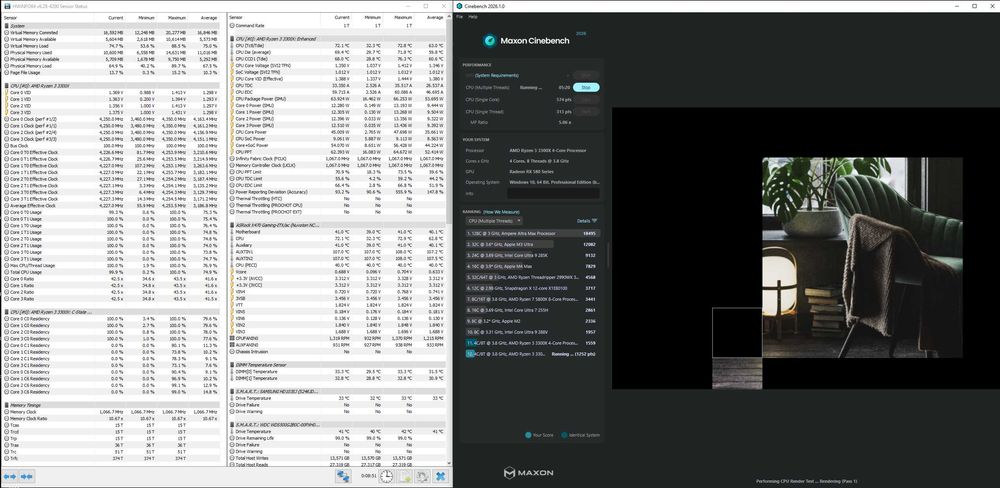Click the collapse columns arrows in HWiNFO toolbar
Viewport: 1000px width, 488px height.
26,477
